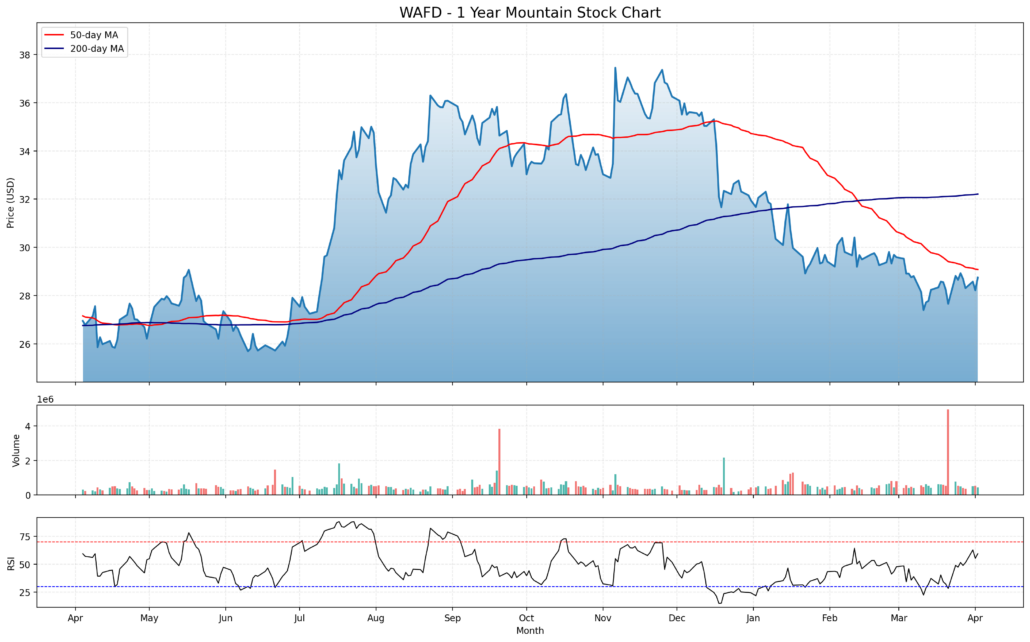Image resolution: width=1030 pixels, height=642 pixels.
Task: Click the 26 tick on the price axis
Action: coord(25,344)
